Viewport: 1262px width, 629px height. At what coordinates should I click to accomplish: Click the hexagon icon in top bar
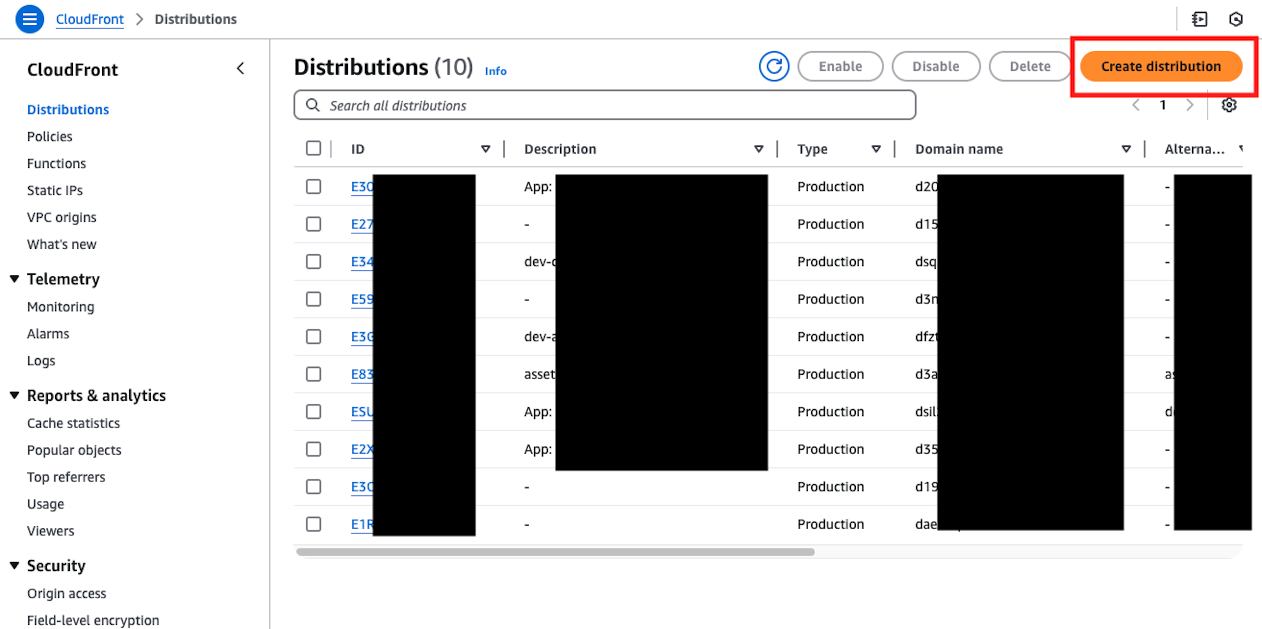coord(1236,19)
